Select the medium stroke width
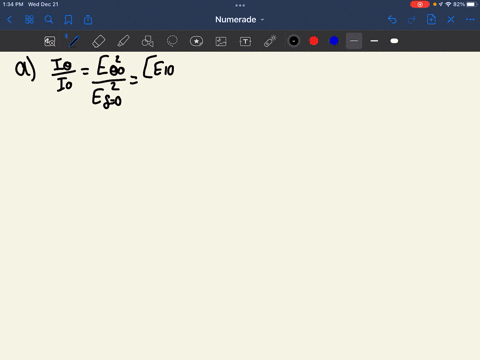The width and height of the screenshot is (480, 360). [x=374, y=41]
